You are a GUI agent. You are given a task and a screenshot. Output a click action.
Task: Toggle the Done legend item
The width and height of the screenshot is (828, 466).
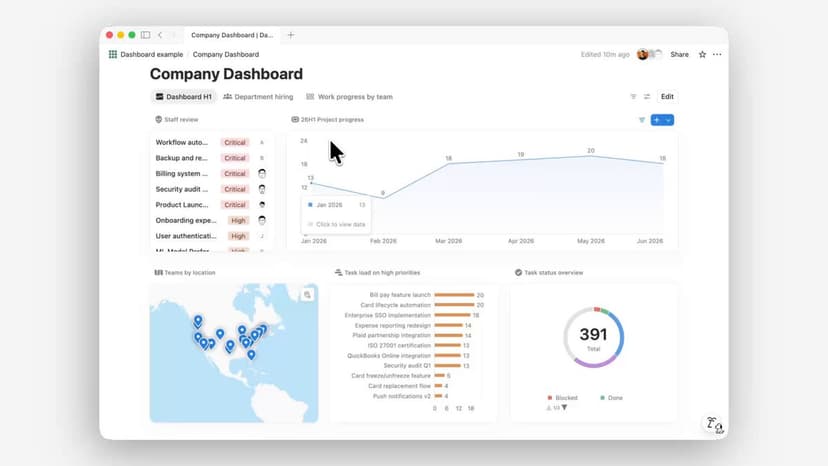point(611,398)
